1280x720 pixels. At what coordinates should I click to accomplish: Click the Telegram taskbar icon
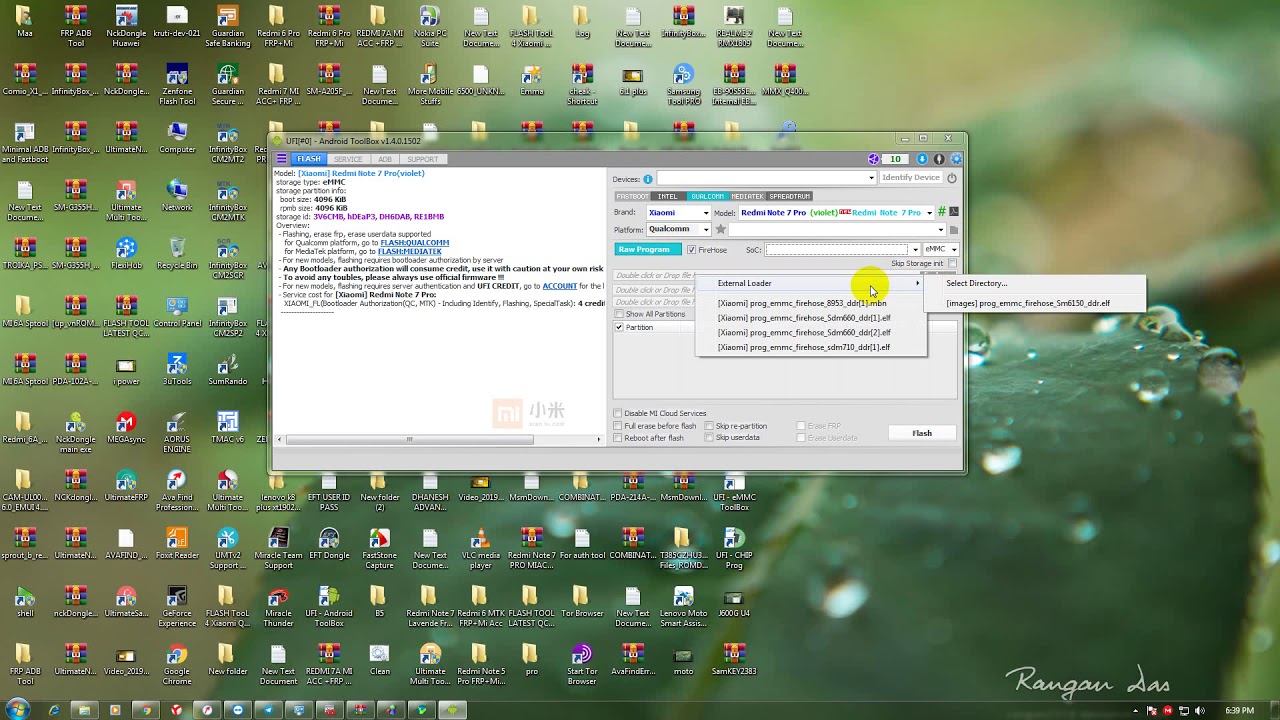click(x=268, y=710)
